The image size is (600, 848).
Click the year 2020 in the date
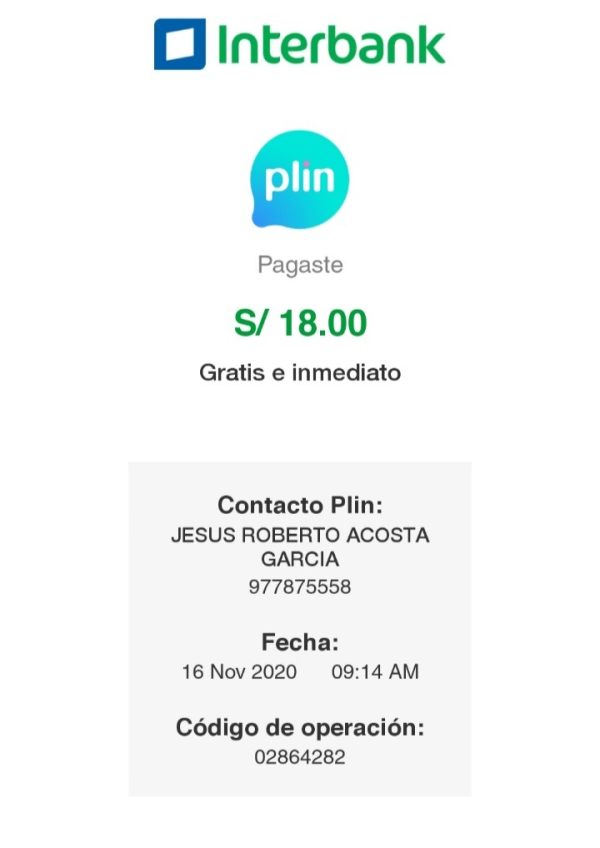[x=274, y=672]
